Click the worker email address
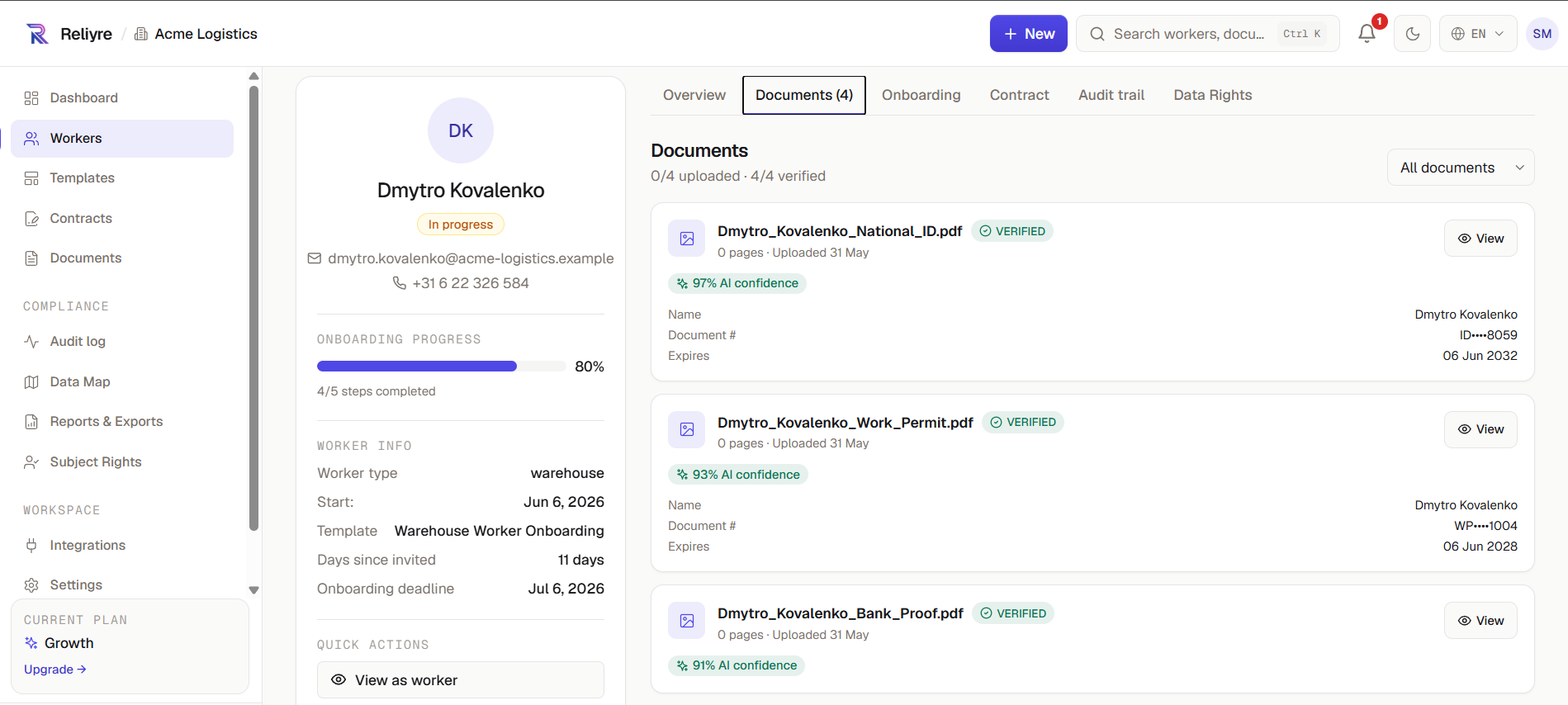1568x705 pixels. click(471, 258)
